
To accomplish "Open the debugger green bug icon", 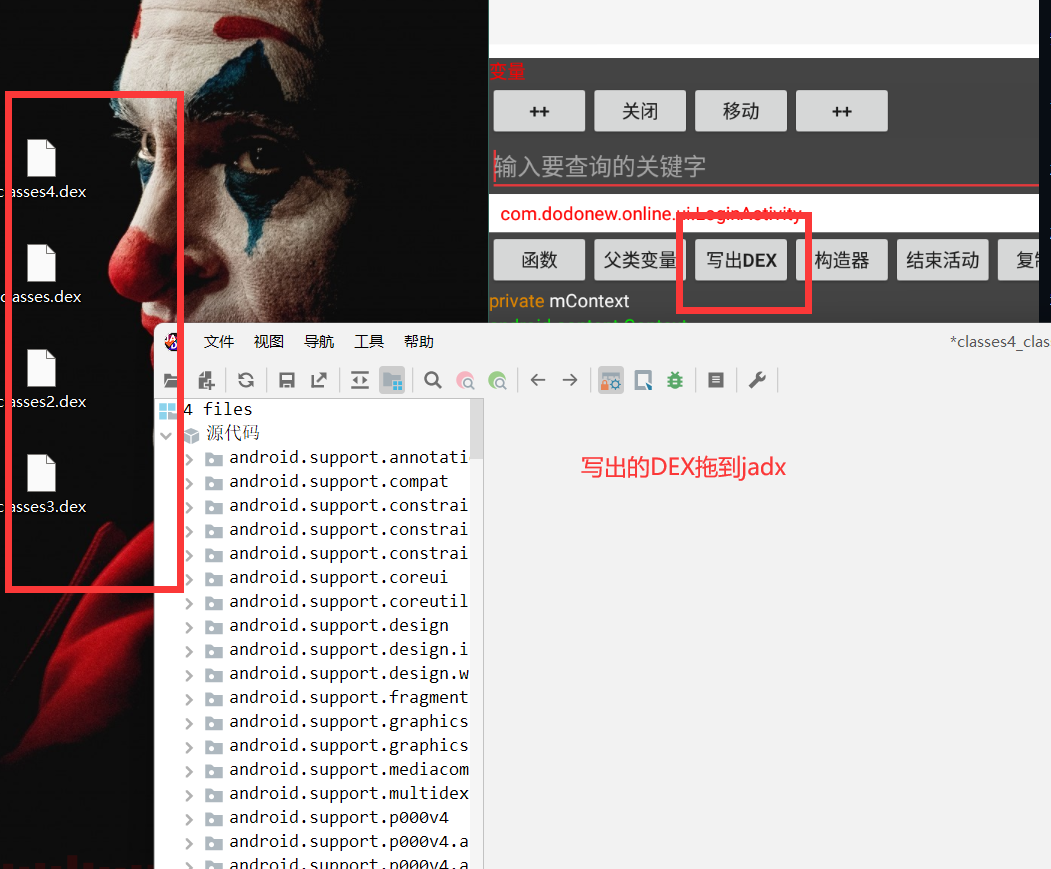I will click(x=675, y=380).
